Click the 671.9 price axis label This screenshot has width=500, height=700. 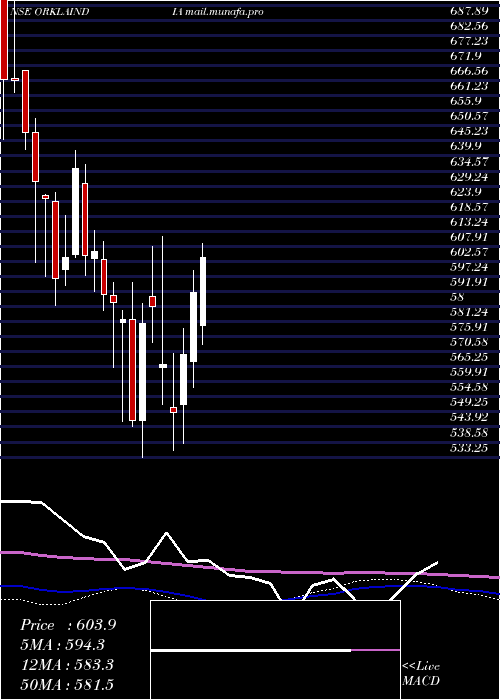(x=466, y=56)
